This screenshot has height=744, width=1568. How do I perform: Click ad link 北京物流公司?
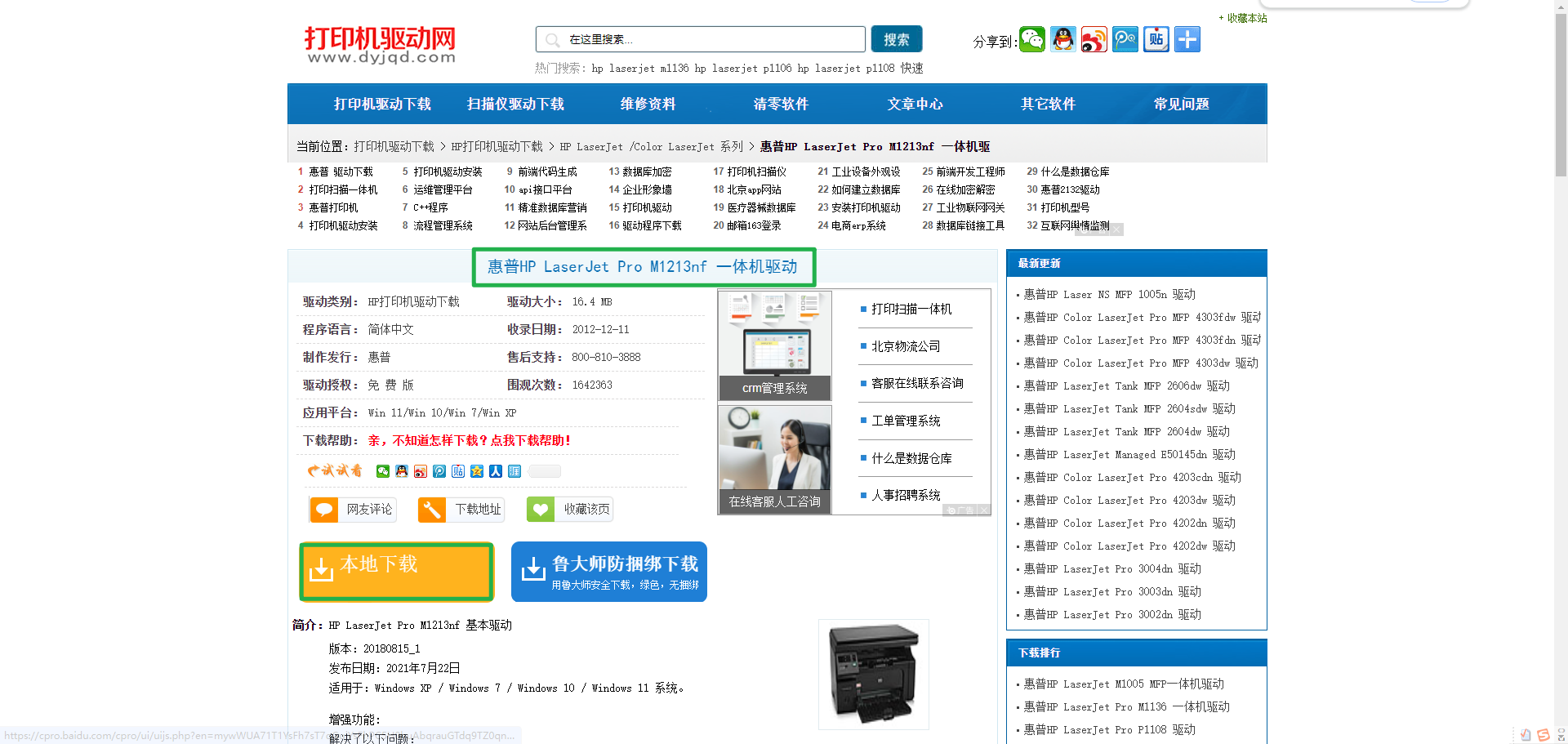pyautogui.click(x=906, y=347)
